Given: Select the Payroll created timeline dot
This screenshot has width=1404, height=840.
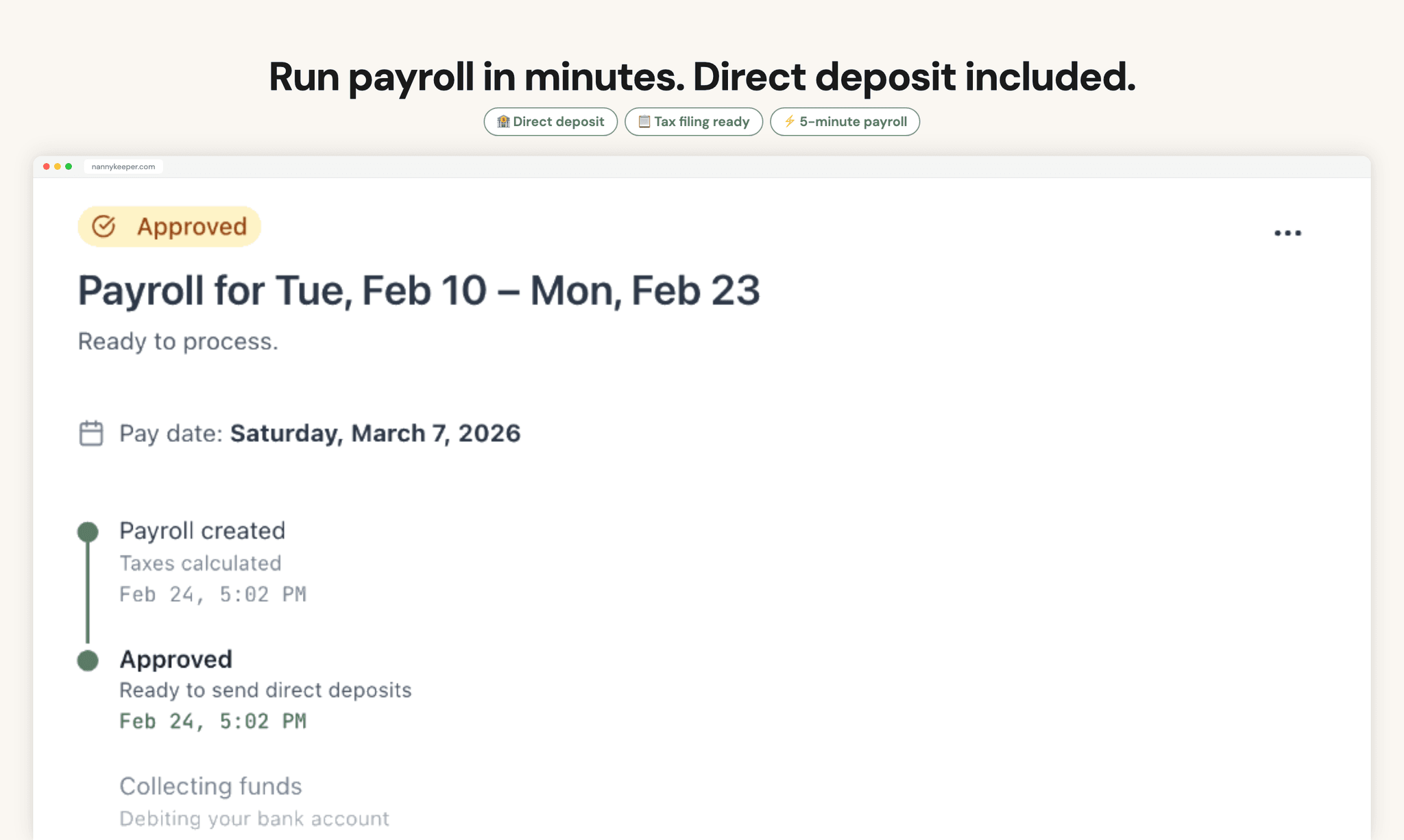Looking at the screenshot, I should click(88, 532).
